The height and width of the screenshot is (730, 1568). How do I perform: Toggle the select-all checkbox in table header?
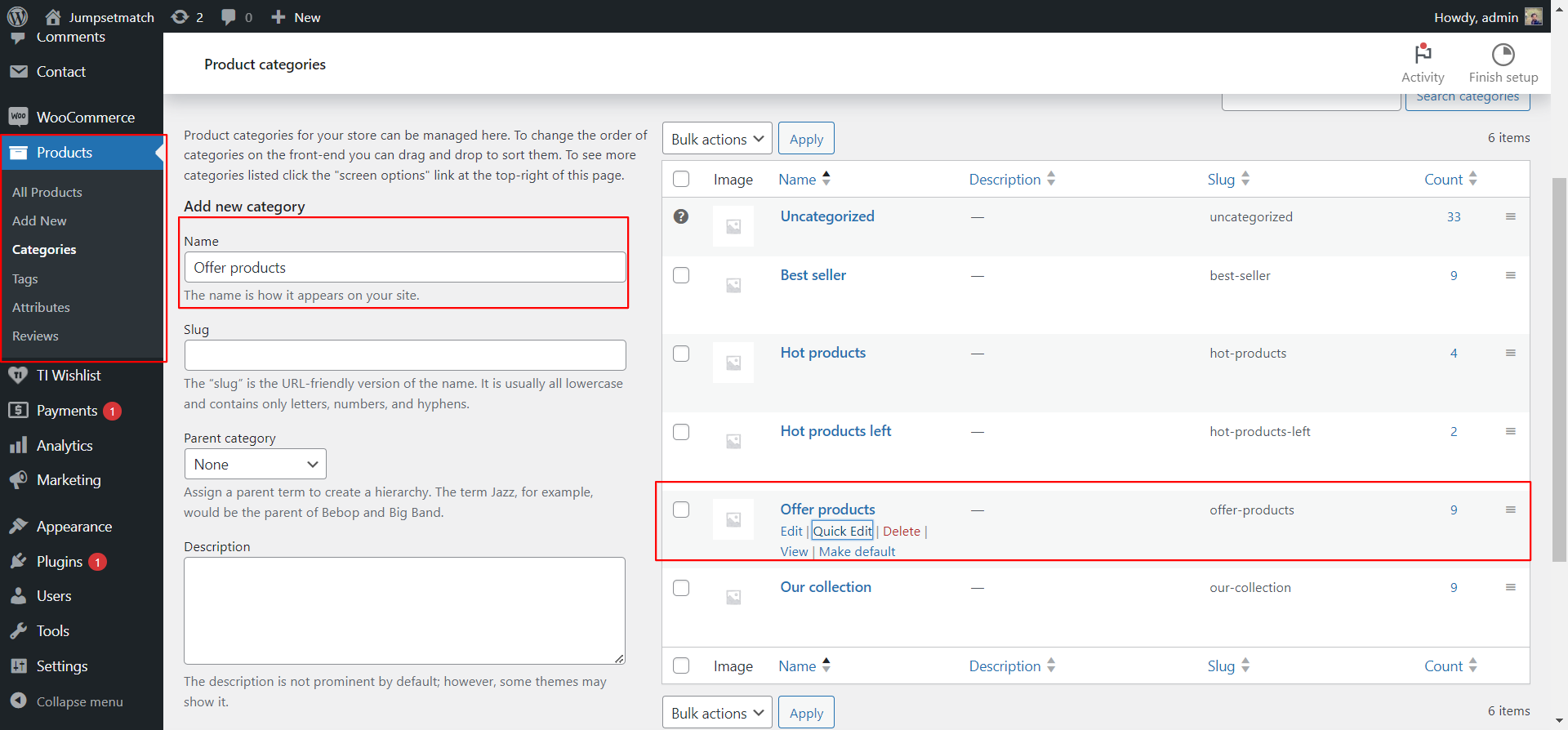(x=681, y=180)
